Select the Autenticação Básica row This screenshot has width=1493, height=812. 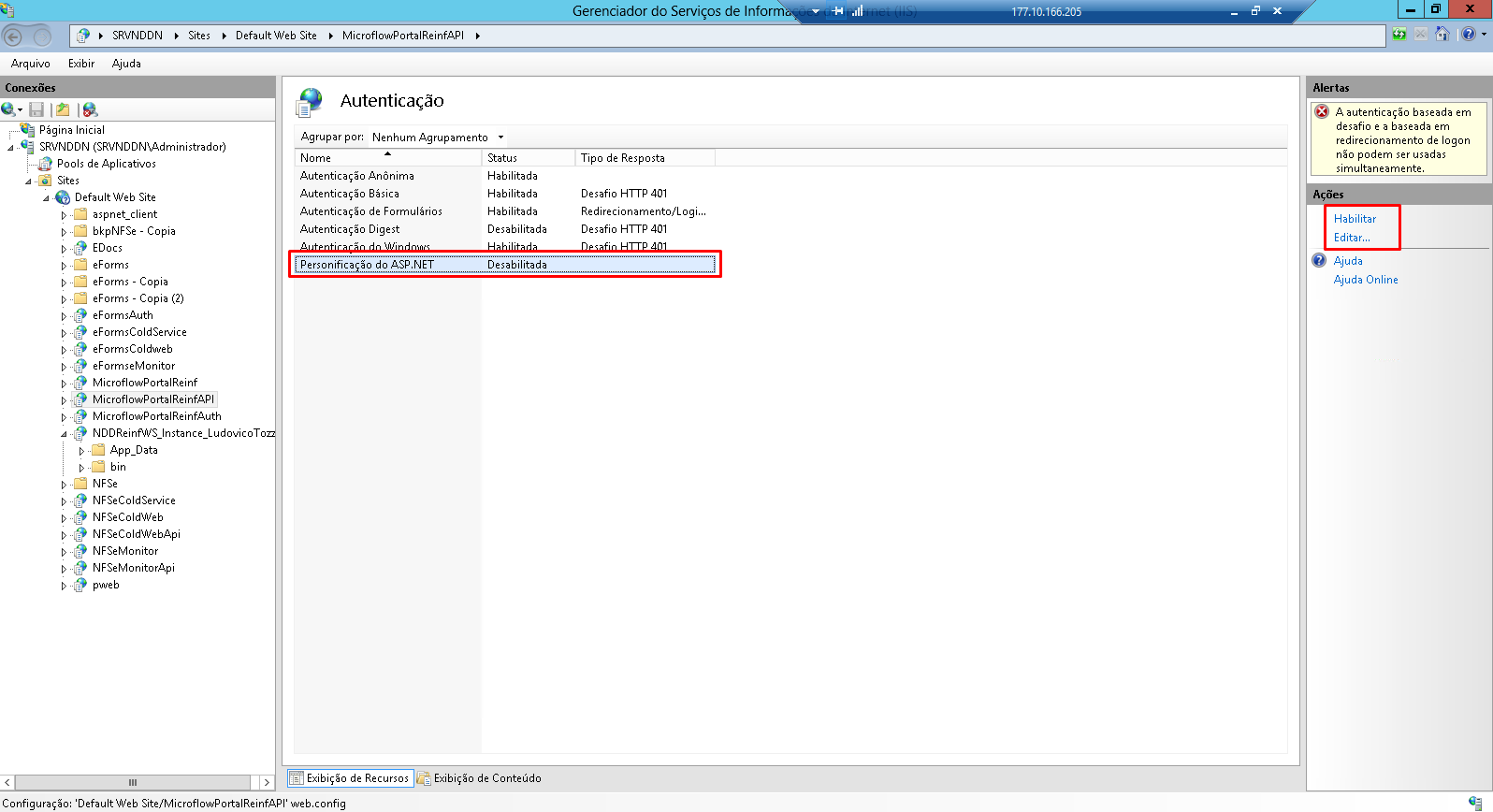coord(350,194)
